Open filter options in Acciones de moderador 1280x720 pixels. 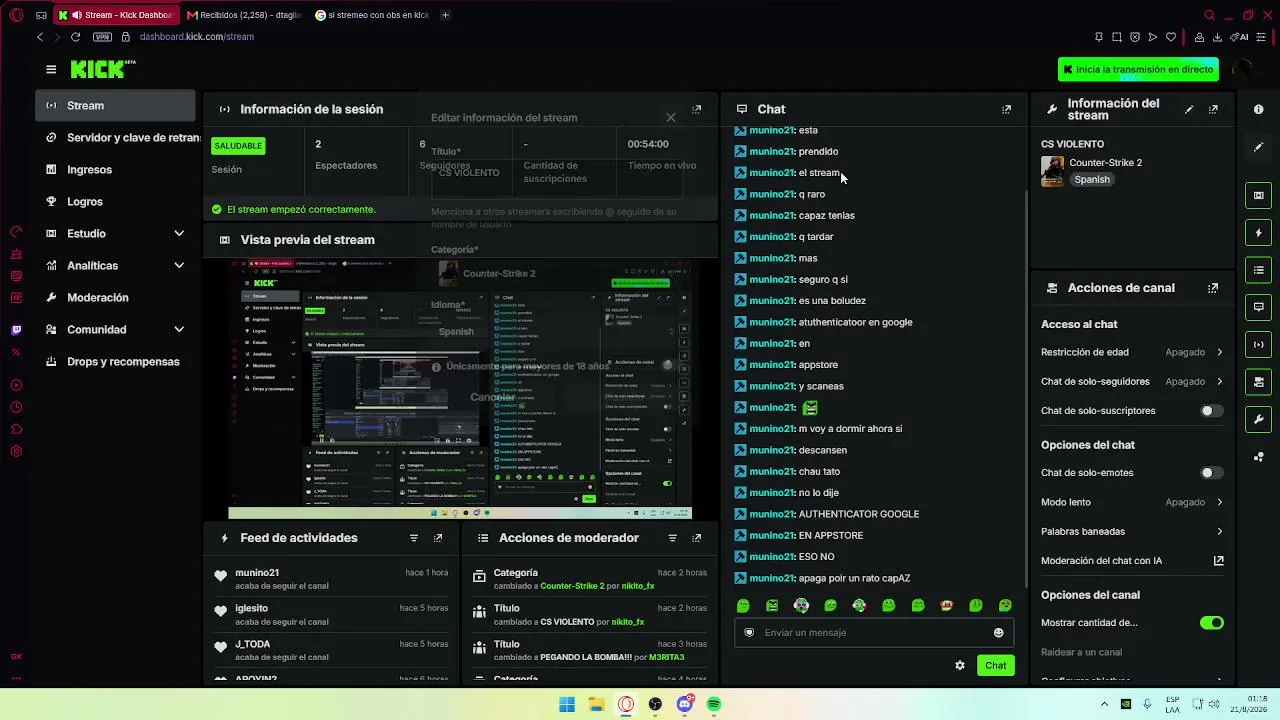[672, 538]
